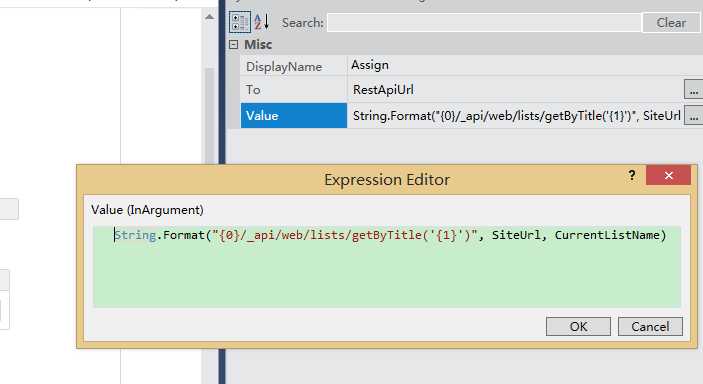Edit the String.Format Value field

[x=516, y=116]
